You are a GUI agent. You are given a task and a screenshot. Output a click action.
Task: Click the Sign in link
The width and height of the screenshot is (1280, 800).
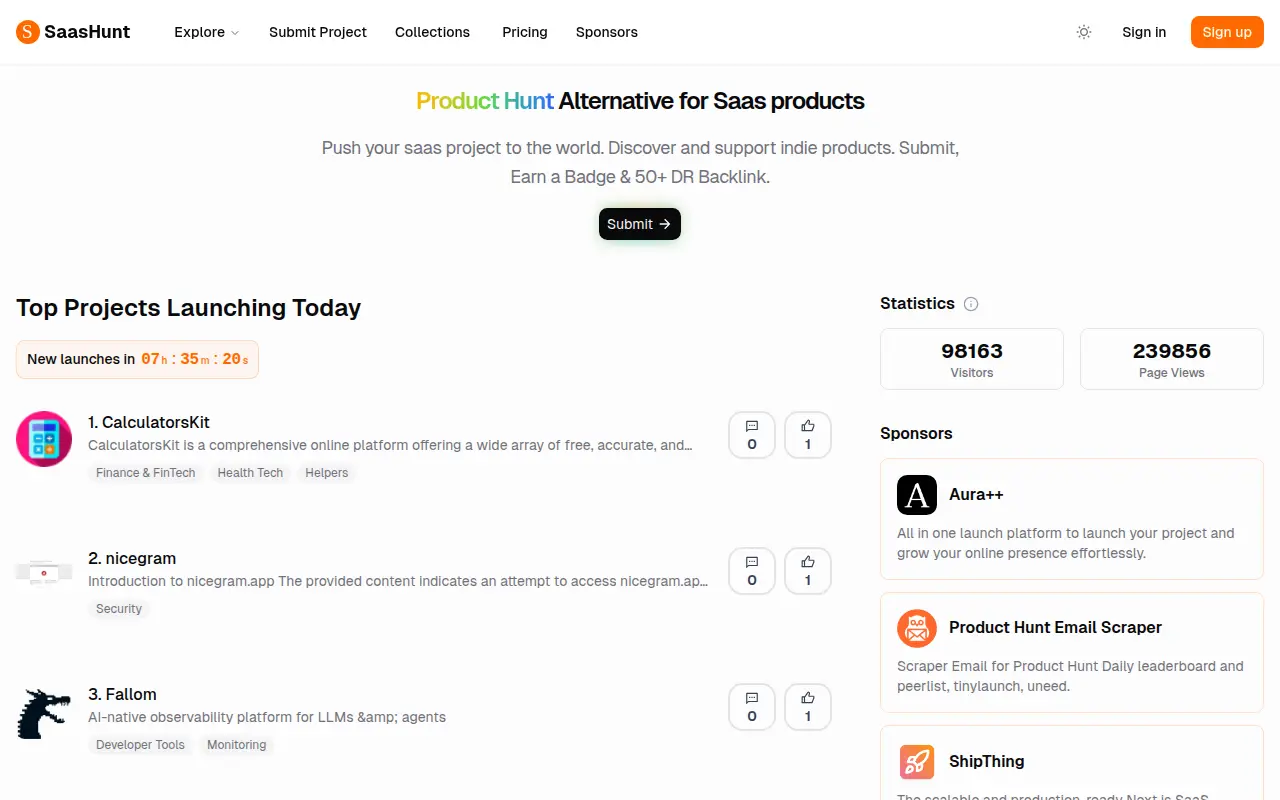1144,32
